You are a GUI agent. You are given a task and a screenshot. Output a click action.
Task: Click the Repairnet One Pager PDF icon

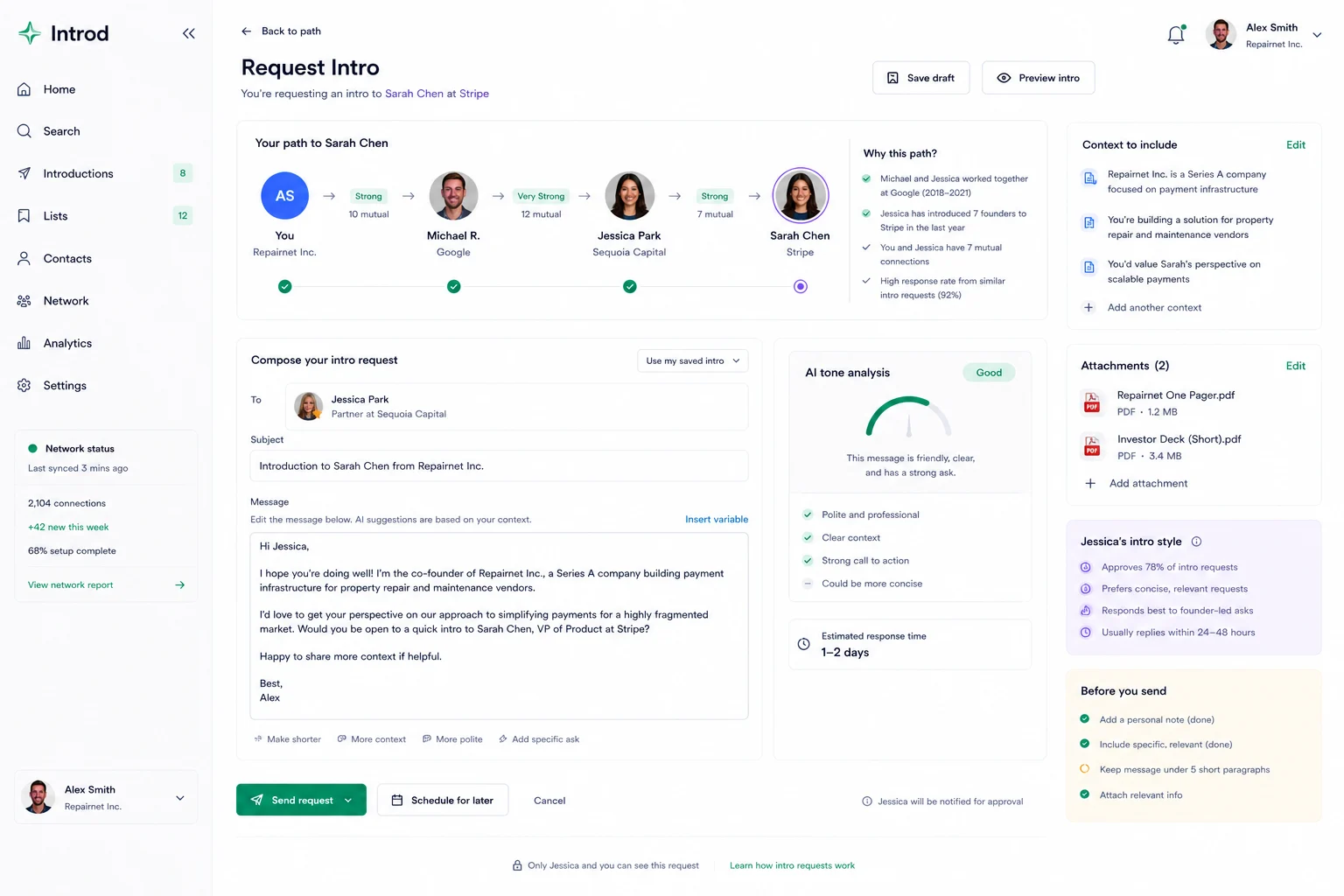click(x=1092, y=402)
